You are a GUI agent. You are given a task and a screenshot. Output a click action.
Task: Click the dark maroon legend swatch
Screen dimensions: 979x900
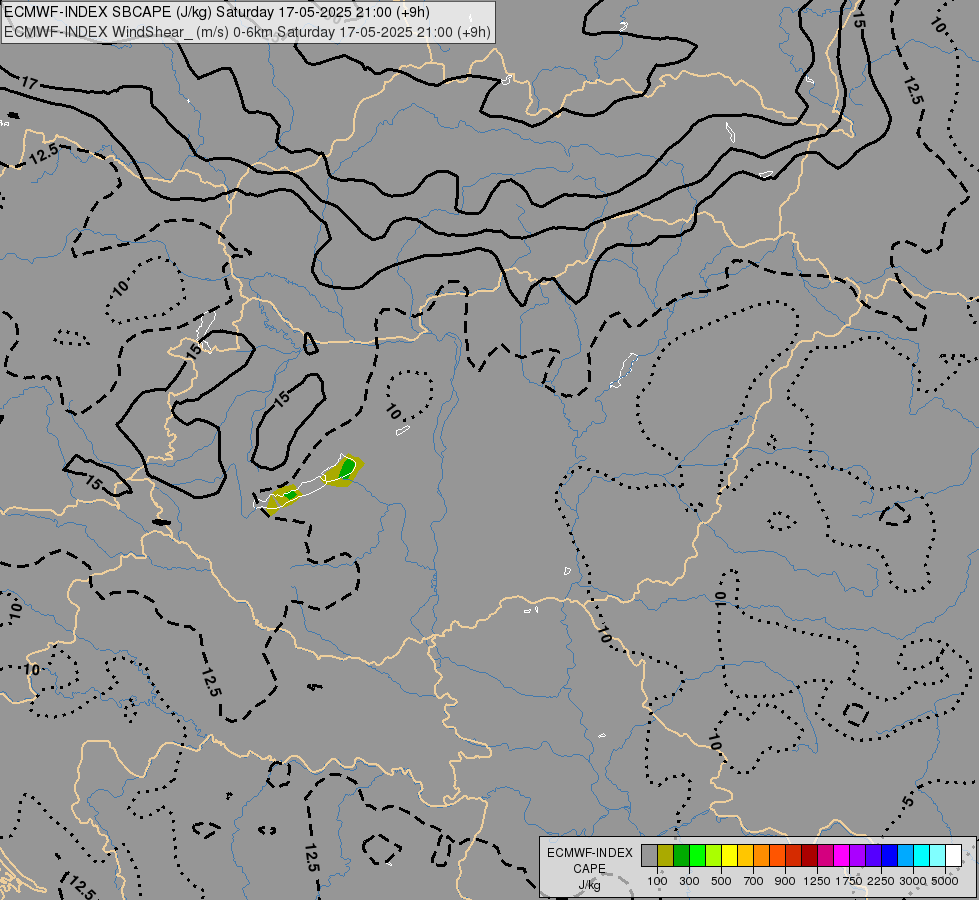coord(810,855)
